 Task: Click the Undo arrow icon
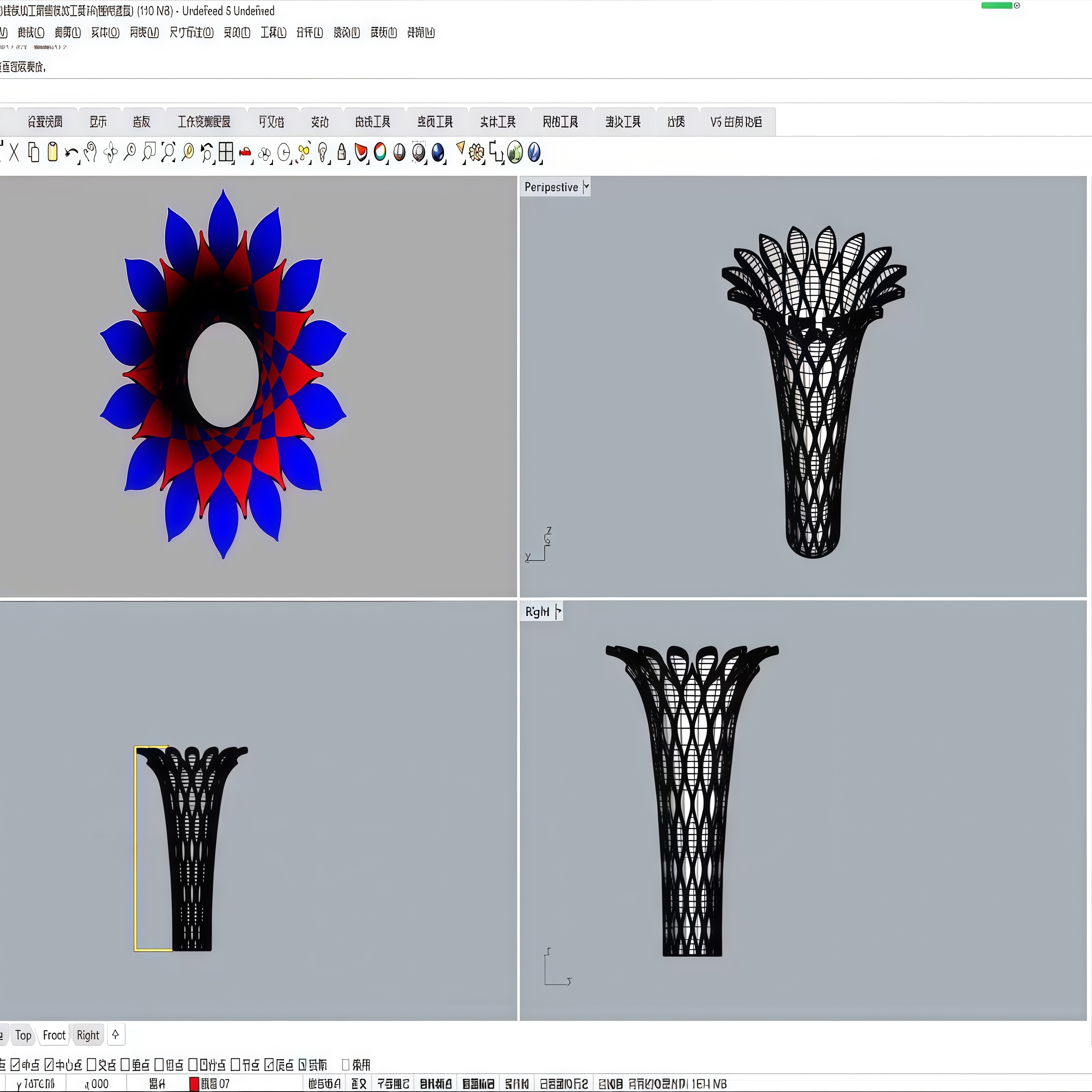coord(71,153)
